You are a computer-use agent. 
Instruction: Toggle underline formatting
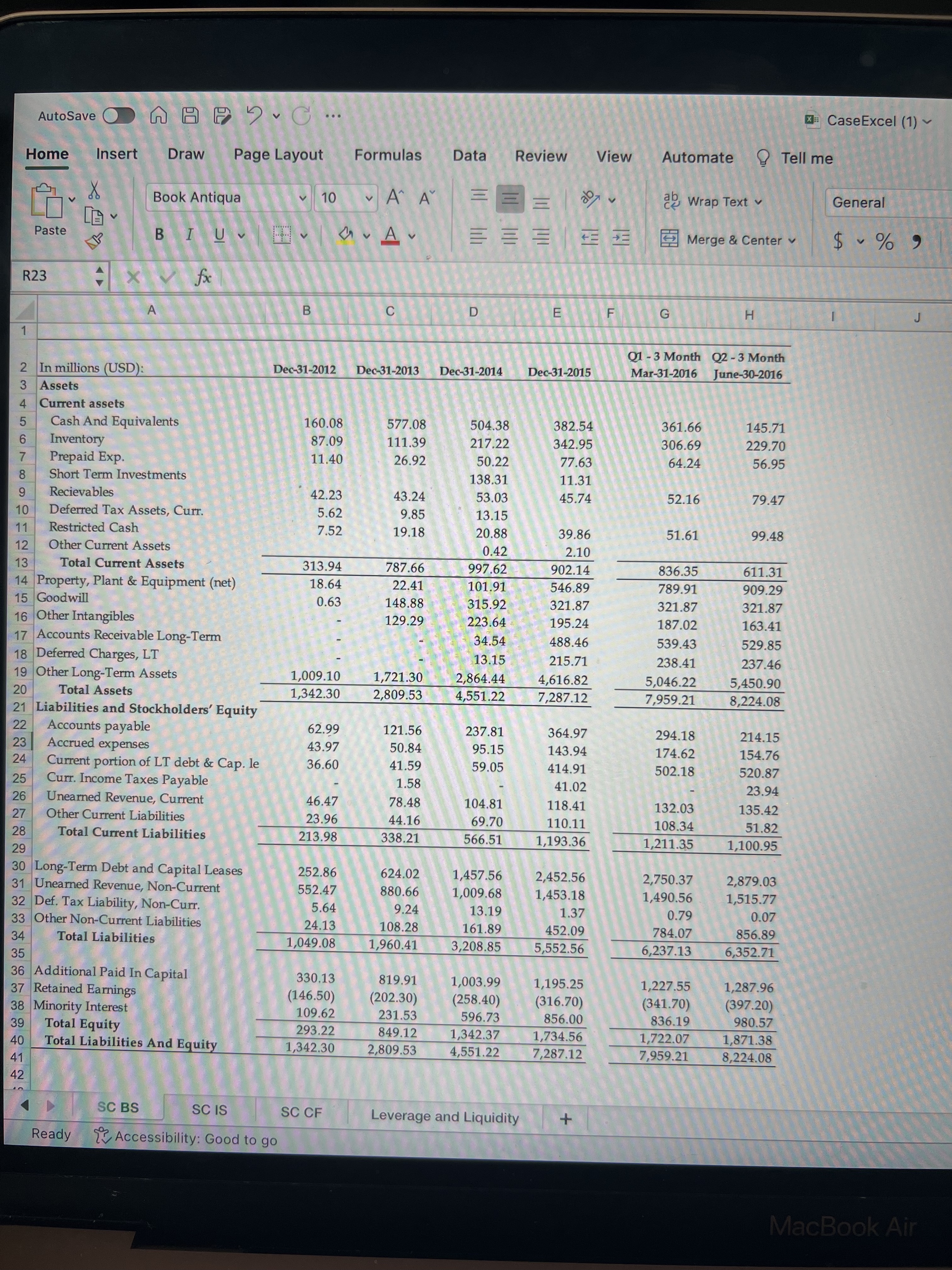pyautogui.click(x=219, y=235)
